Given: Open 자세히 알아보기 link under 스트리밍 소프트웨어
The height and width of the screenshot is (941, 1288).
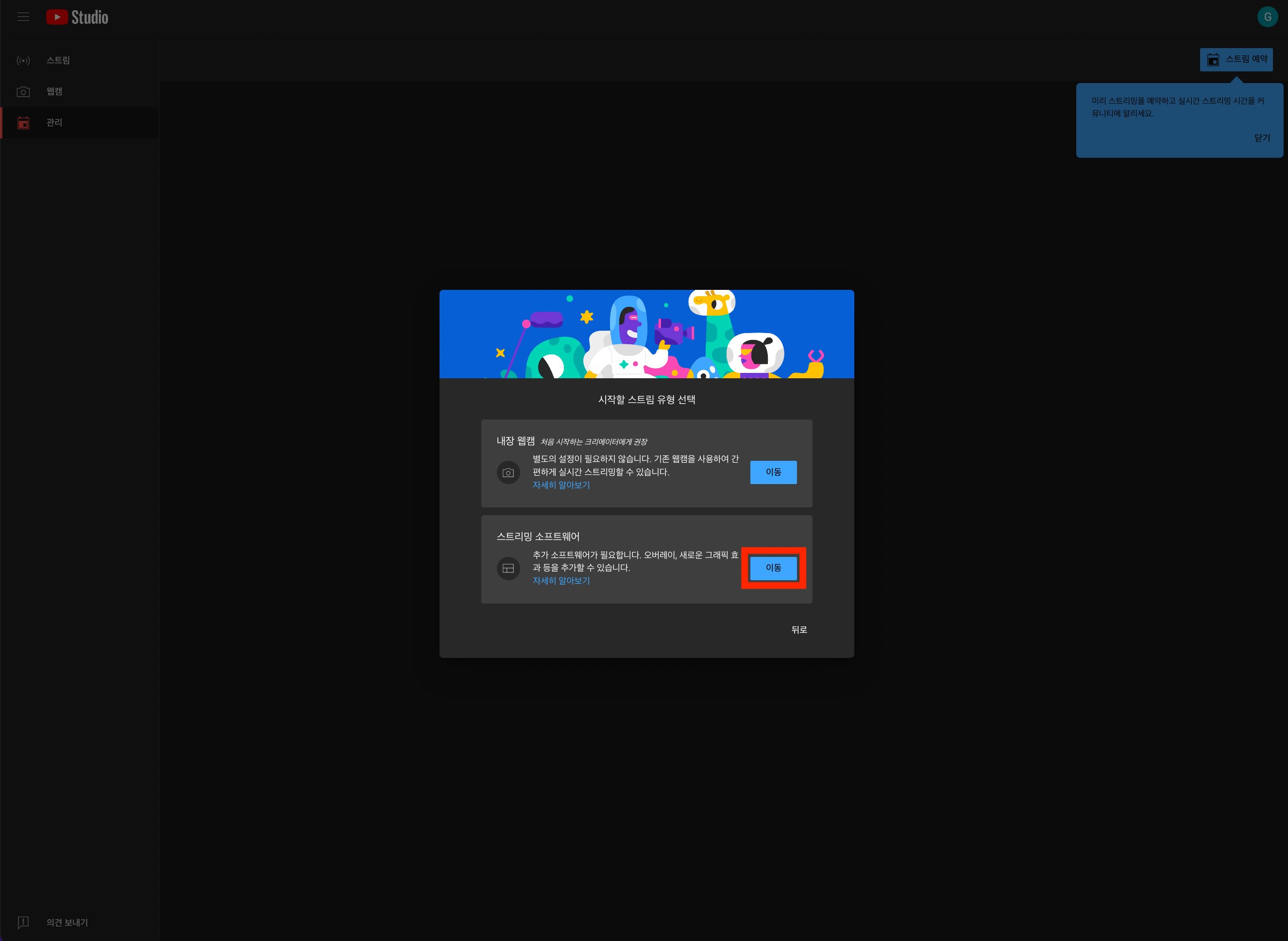Looking at the screenshot, I should (561, 580).
